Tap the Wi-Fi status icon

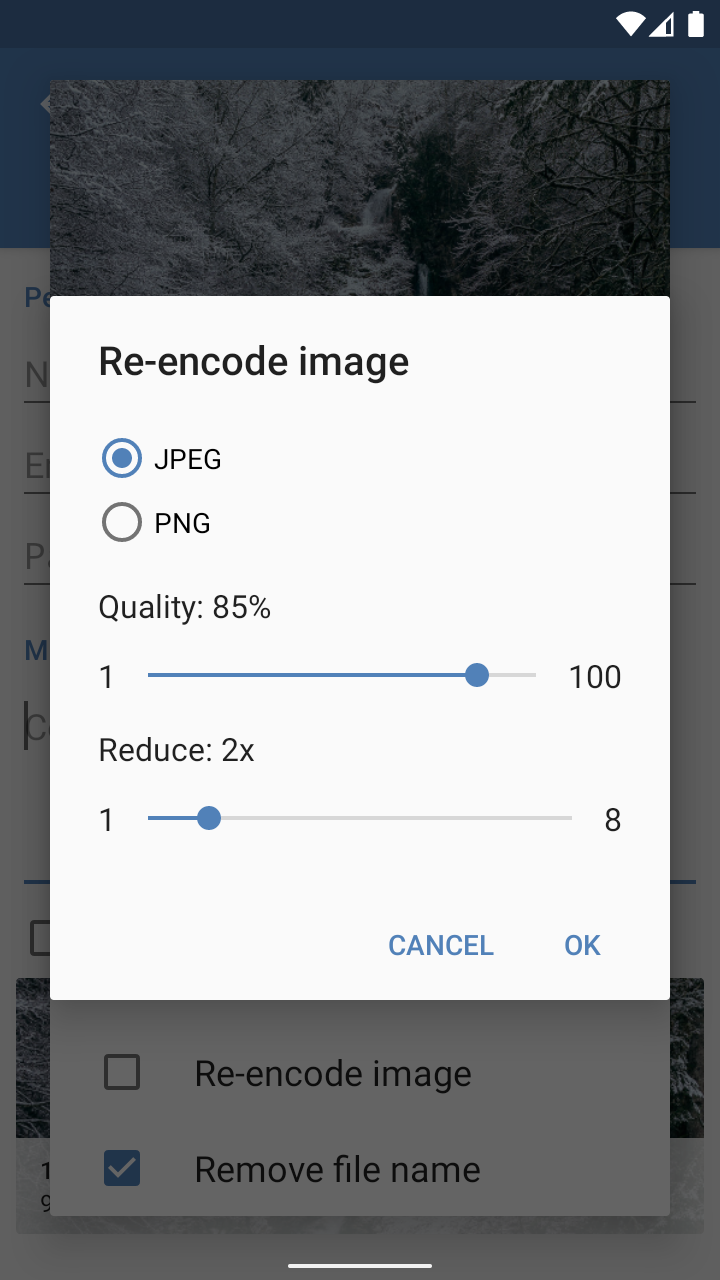coord(630,25)
